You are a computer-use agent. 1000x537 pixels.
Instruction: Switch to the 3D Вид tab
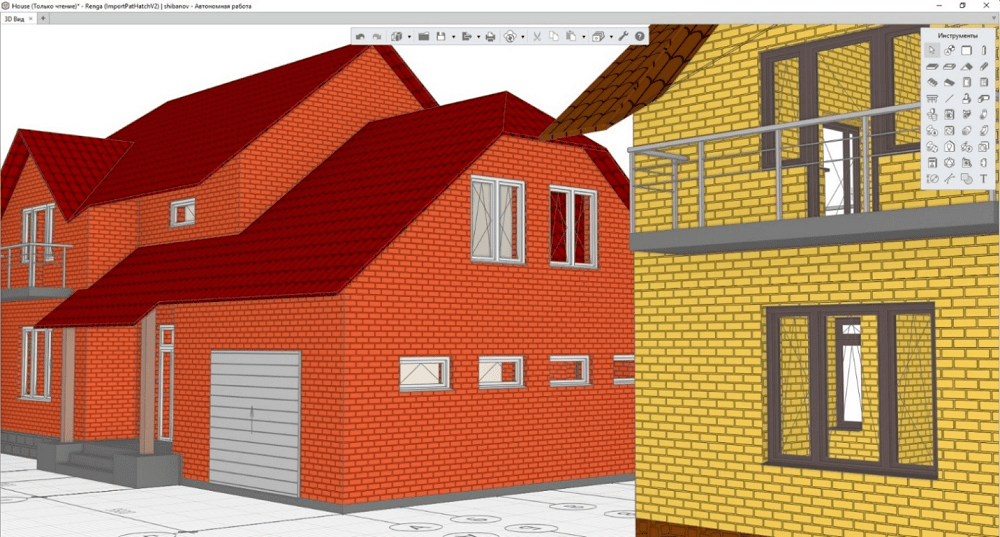click(x=15, y=19)
